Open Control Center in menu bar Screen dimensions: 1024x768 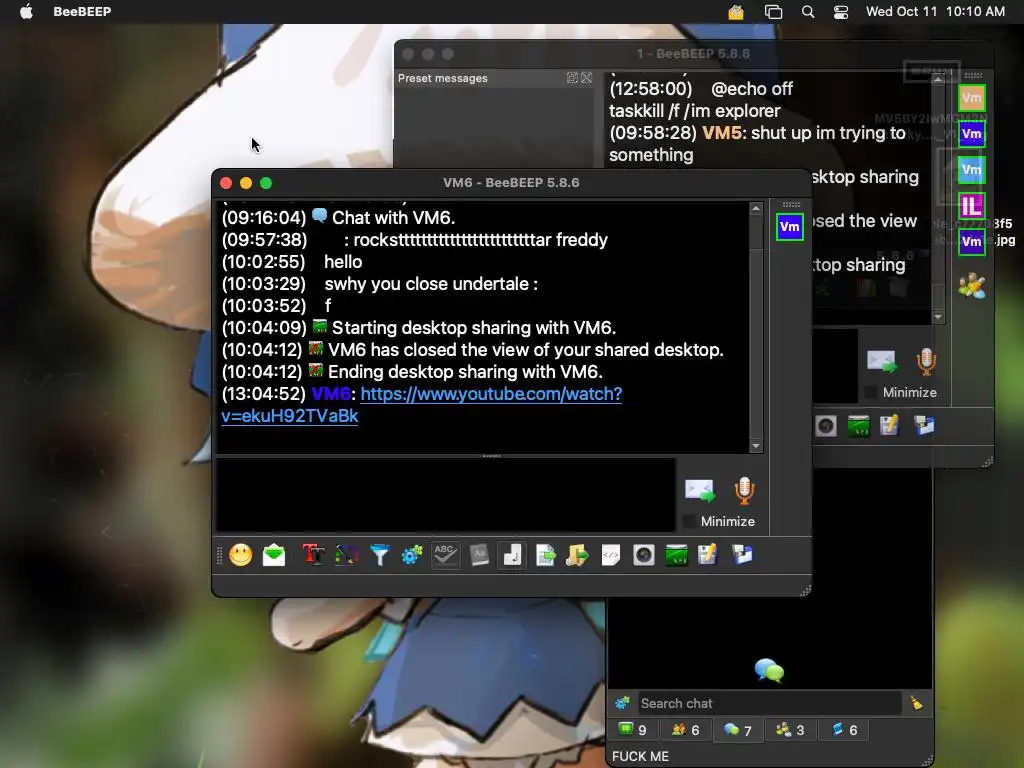(x=841, y=12)
